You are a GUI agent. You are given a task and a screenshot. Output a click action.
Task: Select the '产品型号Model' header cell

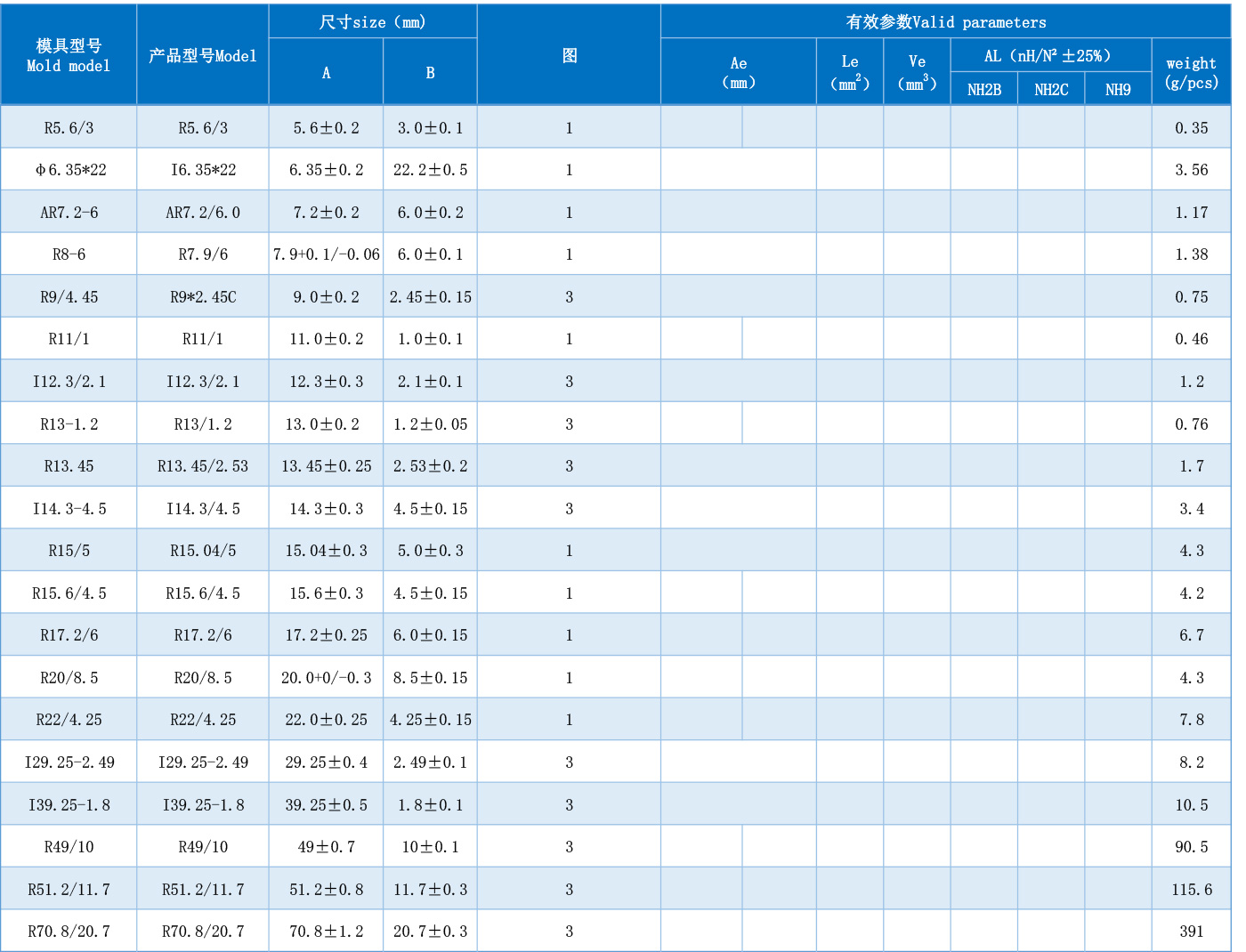202,55
